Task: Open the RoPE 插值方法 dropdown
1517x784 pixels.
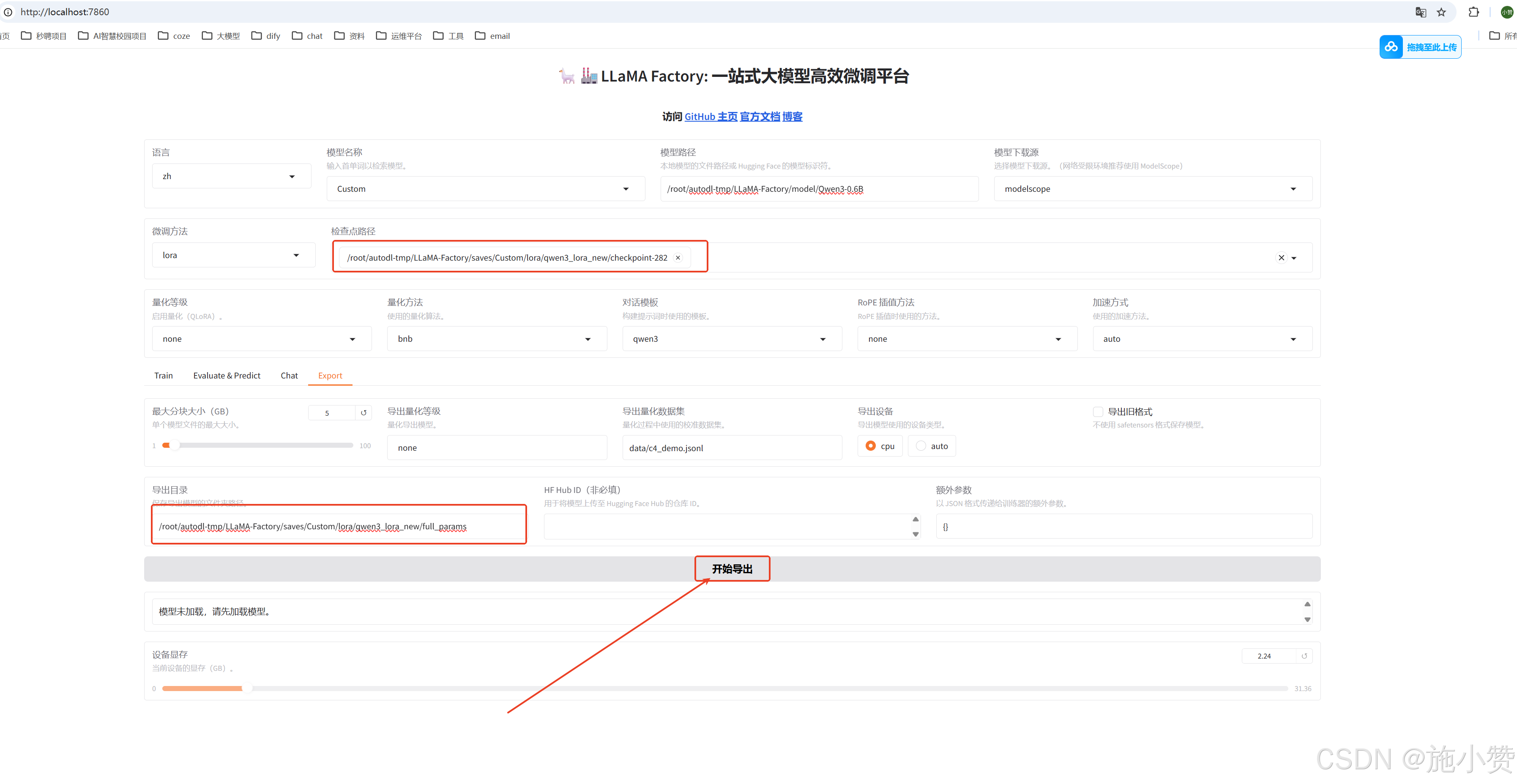Action: 968,339
